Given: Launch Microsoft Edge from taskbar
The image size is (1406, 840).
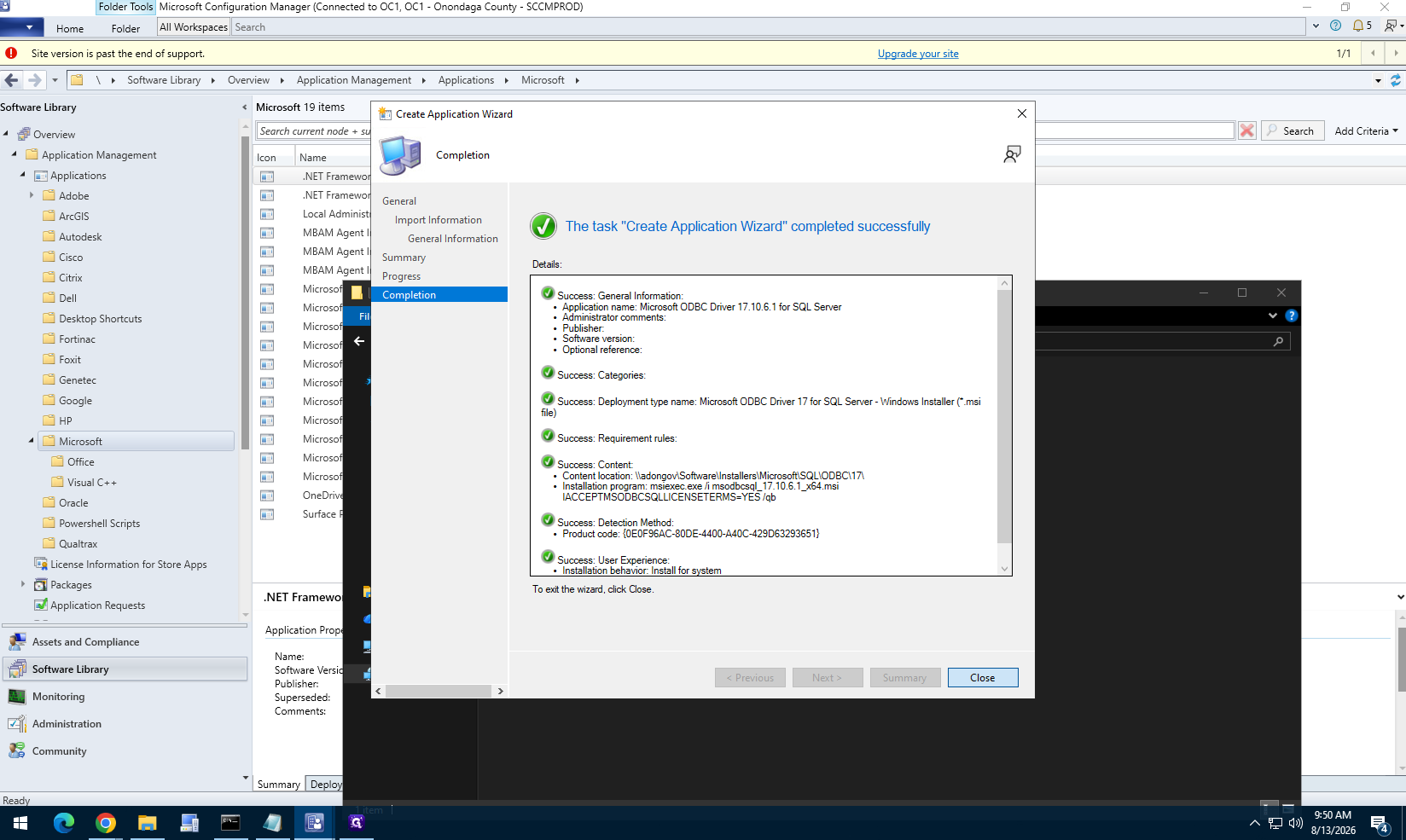Looking at the screenshot, I should (64, 823).
